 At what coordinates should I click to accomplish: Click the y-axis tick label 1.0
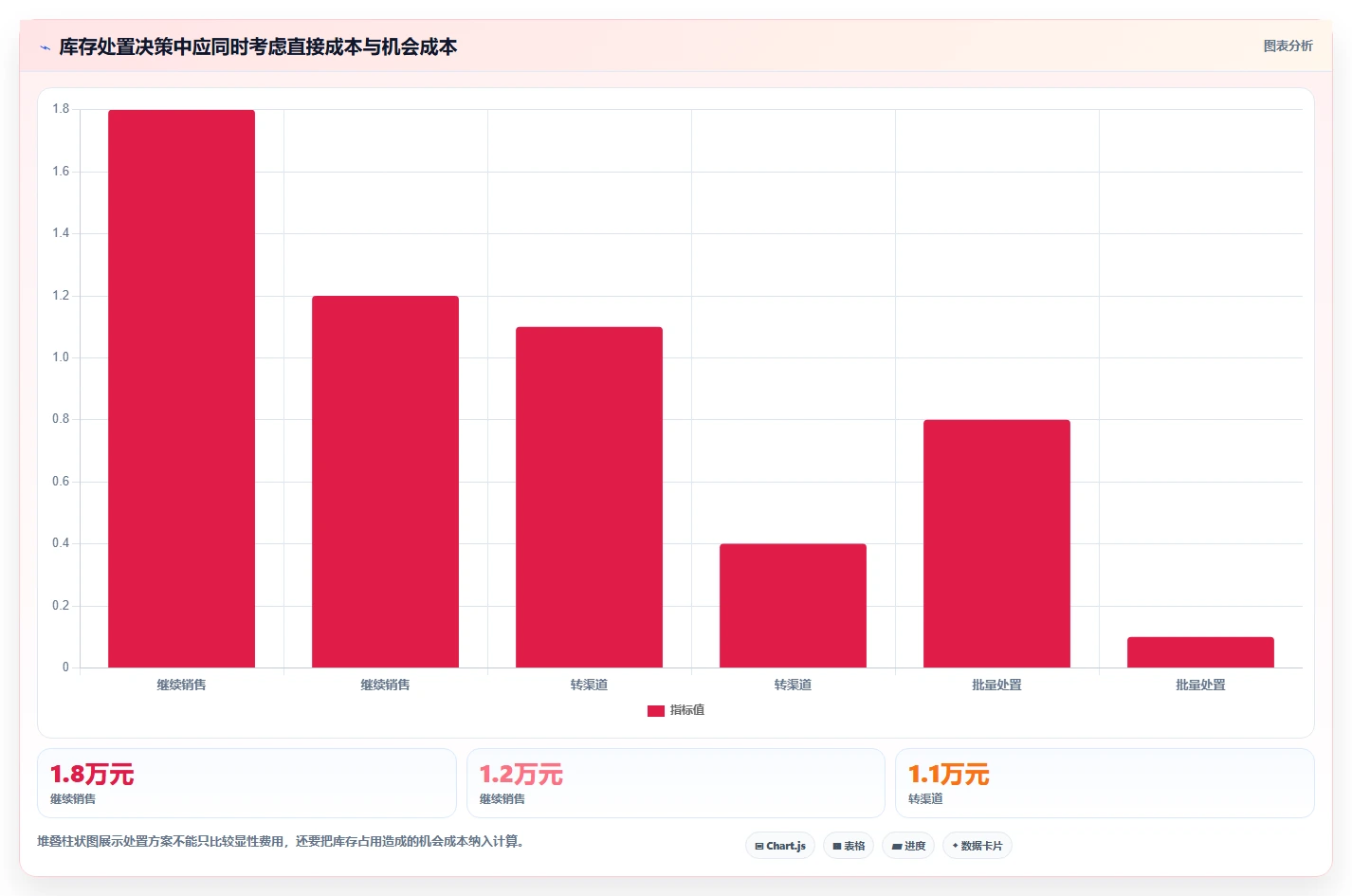pos(61,357)
